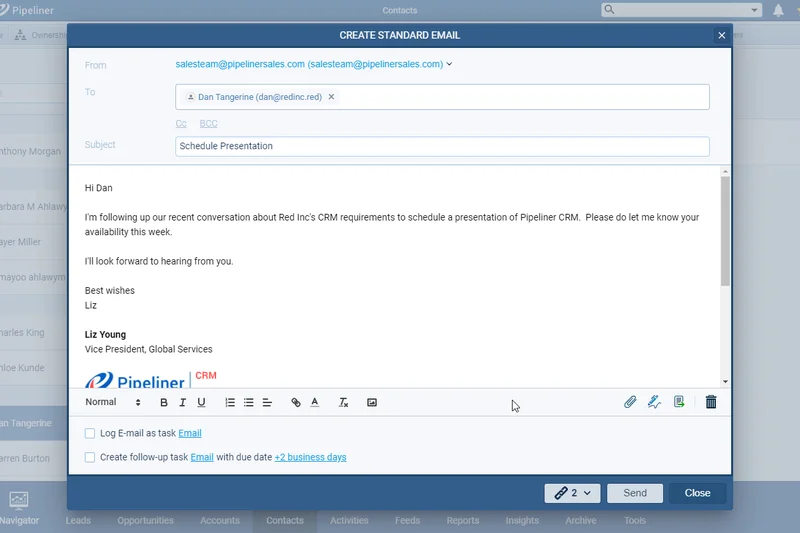
Task: Click the contact icon beside Dan Tangerine
Action: click(x=190, y=97)
